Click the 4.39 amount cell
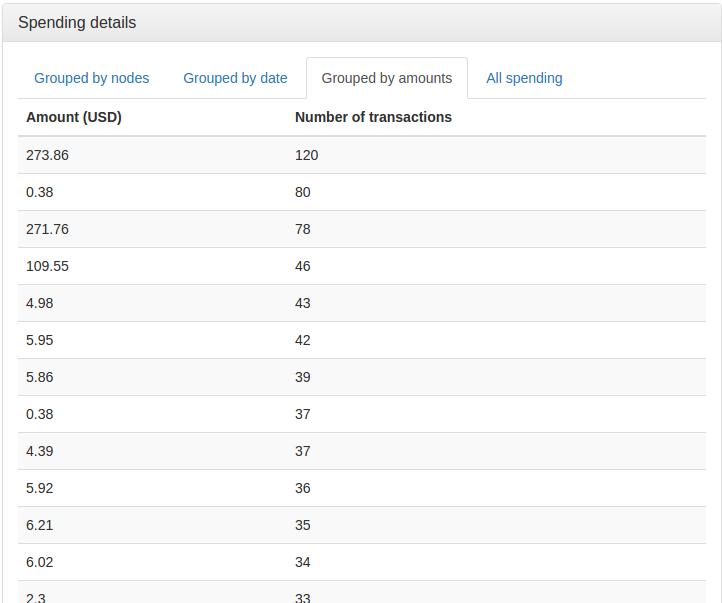The width and height of the screenshot is (722, 603). (40, 451)
